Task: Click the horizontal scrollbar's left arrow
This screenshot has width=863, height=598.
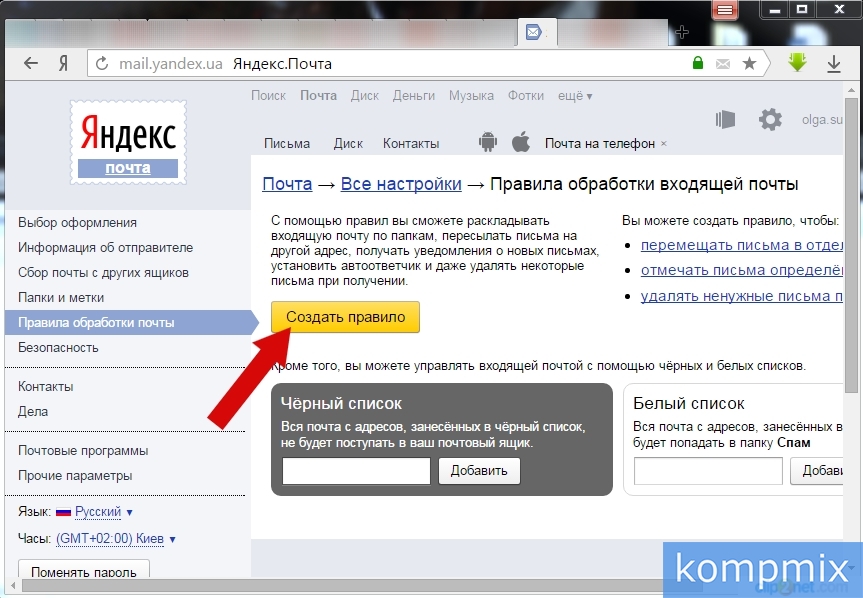Action: [x=13, y=585]
